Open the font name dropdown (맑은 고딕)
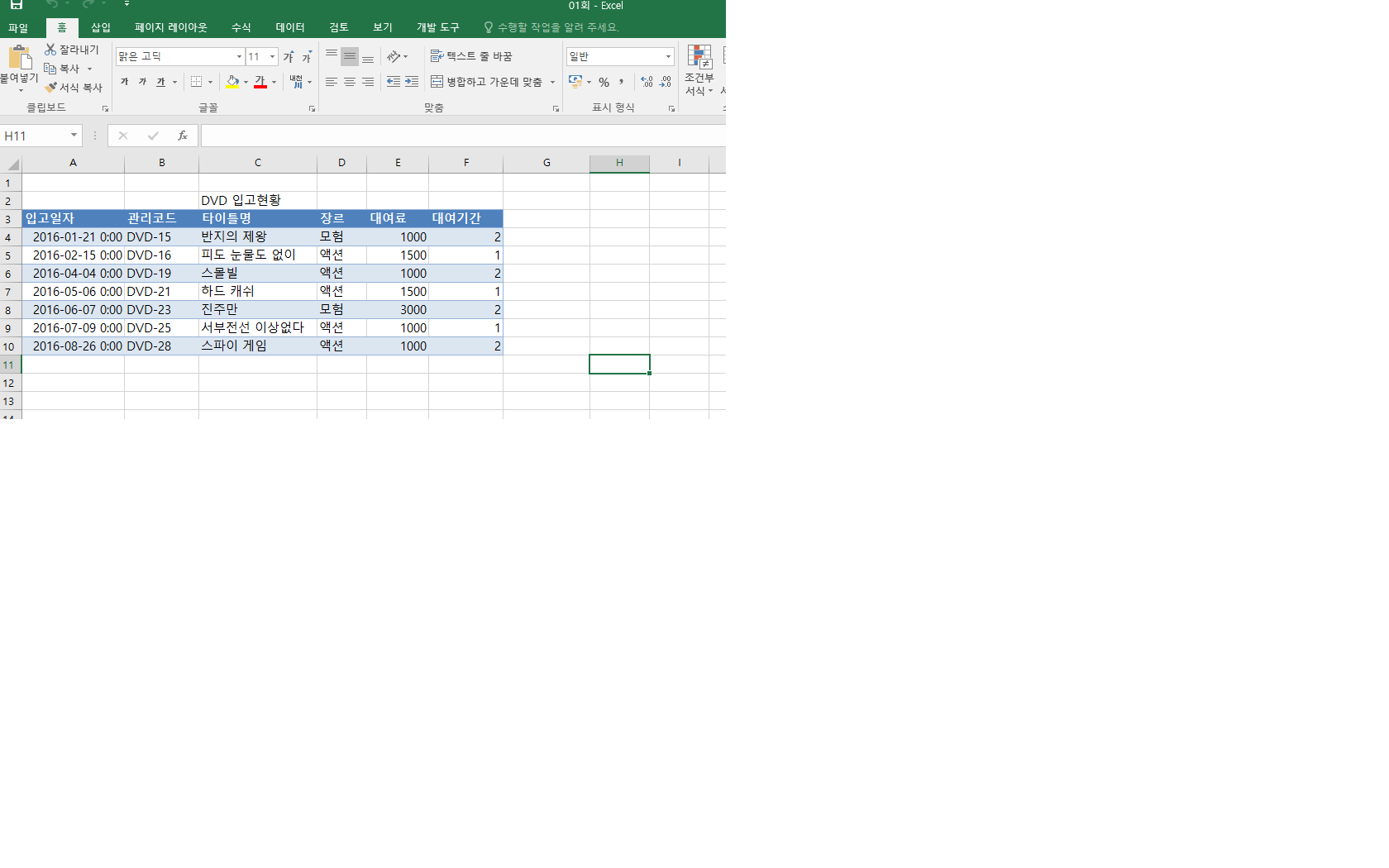The image size is (1389, 868). 239,57
